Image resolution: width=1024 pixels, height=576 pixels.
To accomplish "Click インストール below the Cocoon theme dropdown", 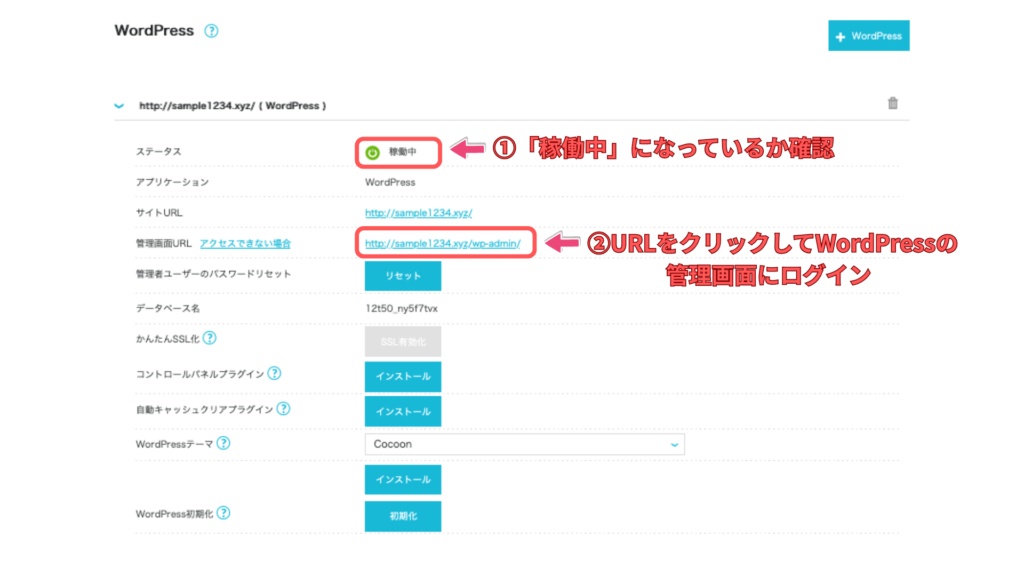I will click(402, 480).
